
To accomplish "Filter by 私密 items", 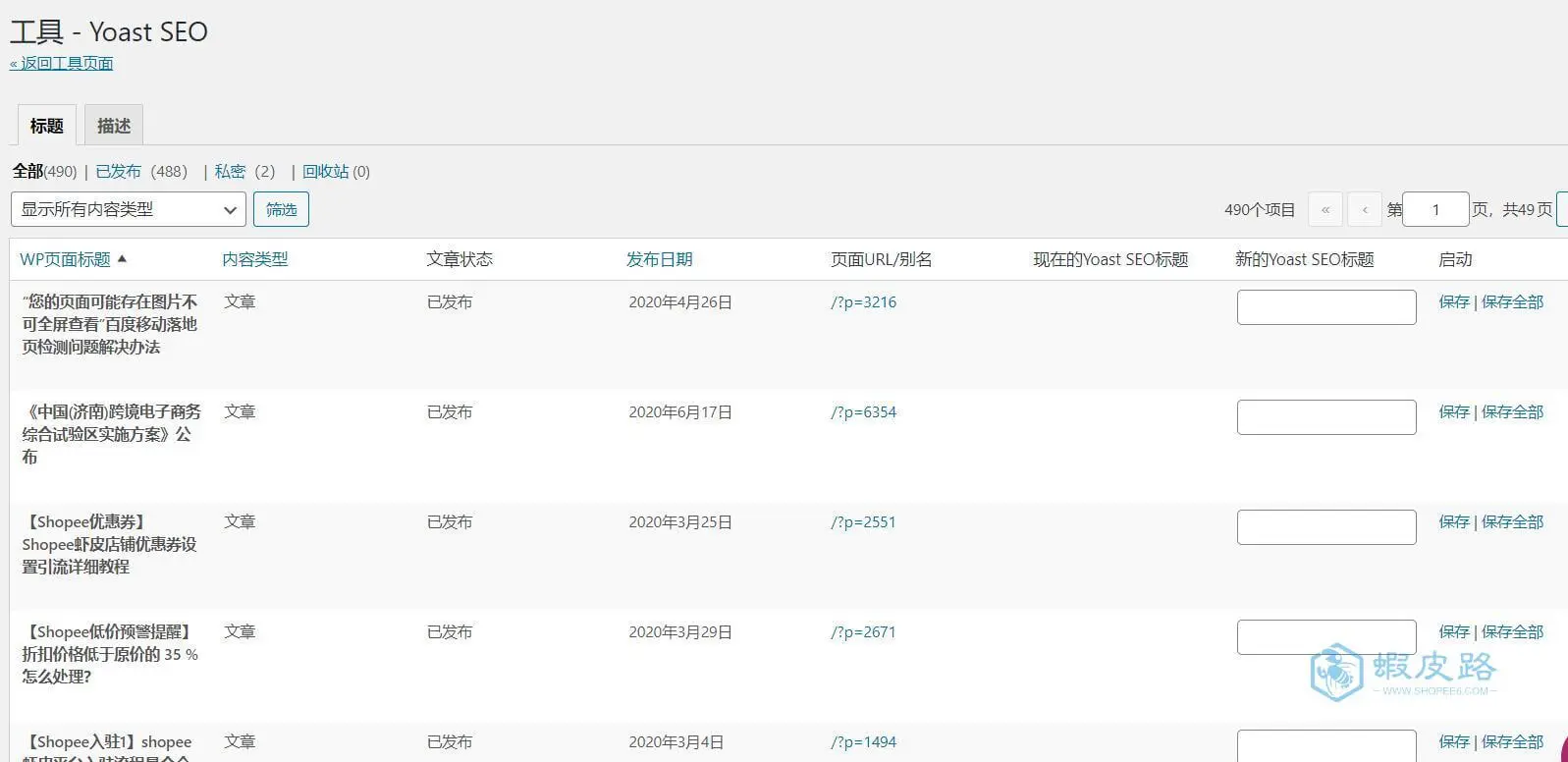I will coord(230,171).
